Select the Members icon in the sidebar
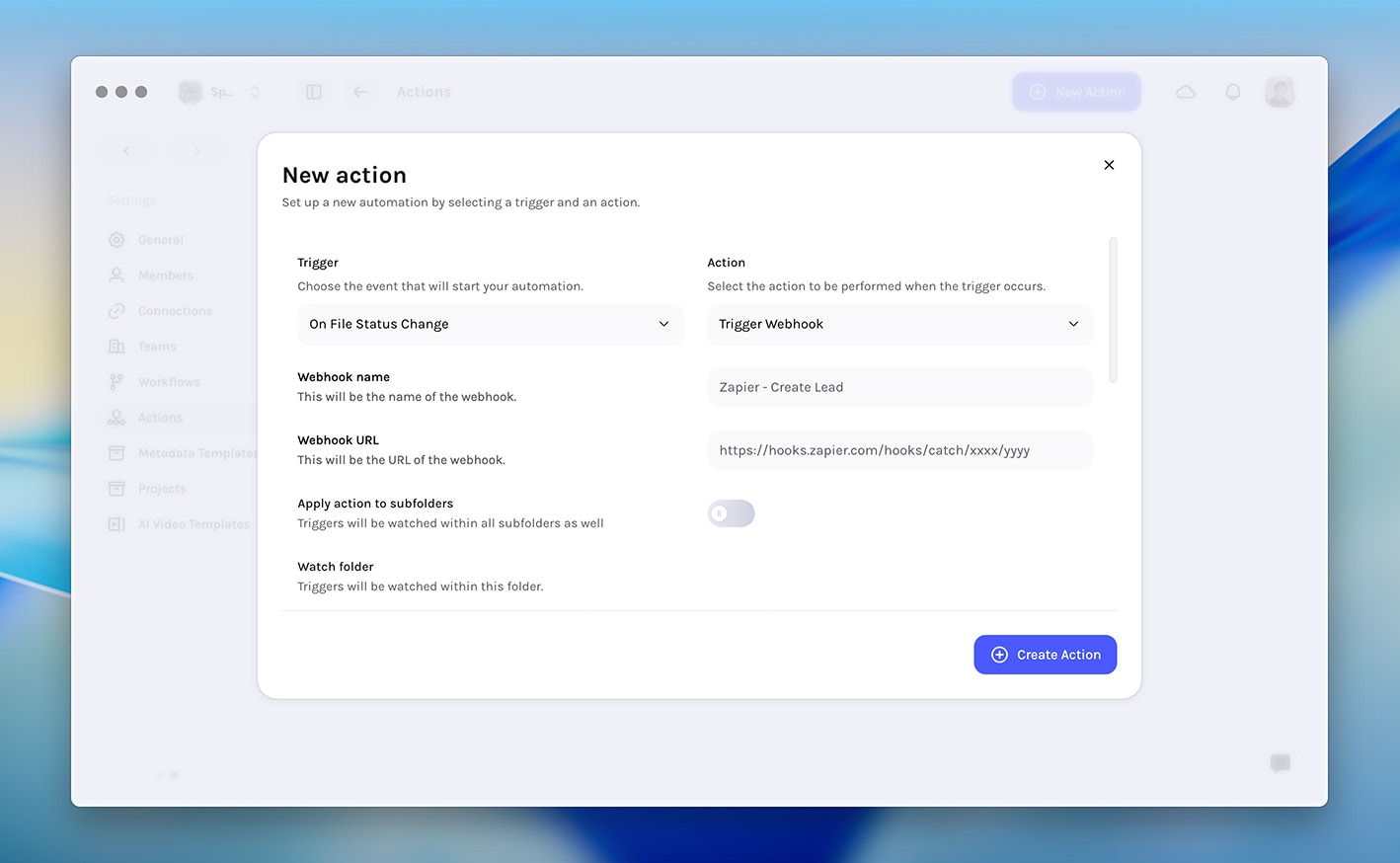This screenshot has width=1400, height=863. pyautogui.click(x=117, y=275)
